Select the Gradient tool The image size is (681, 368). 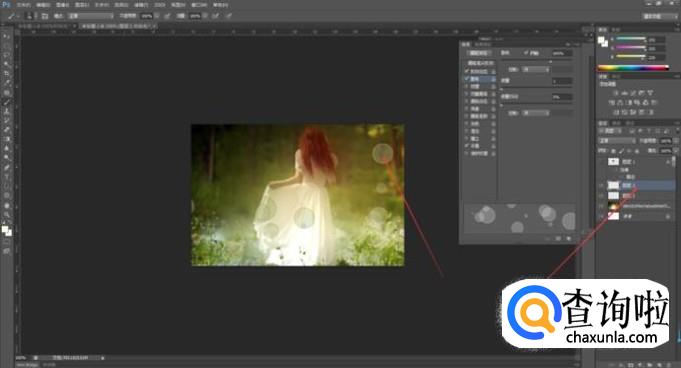click(x=7, y=139)
